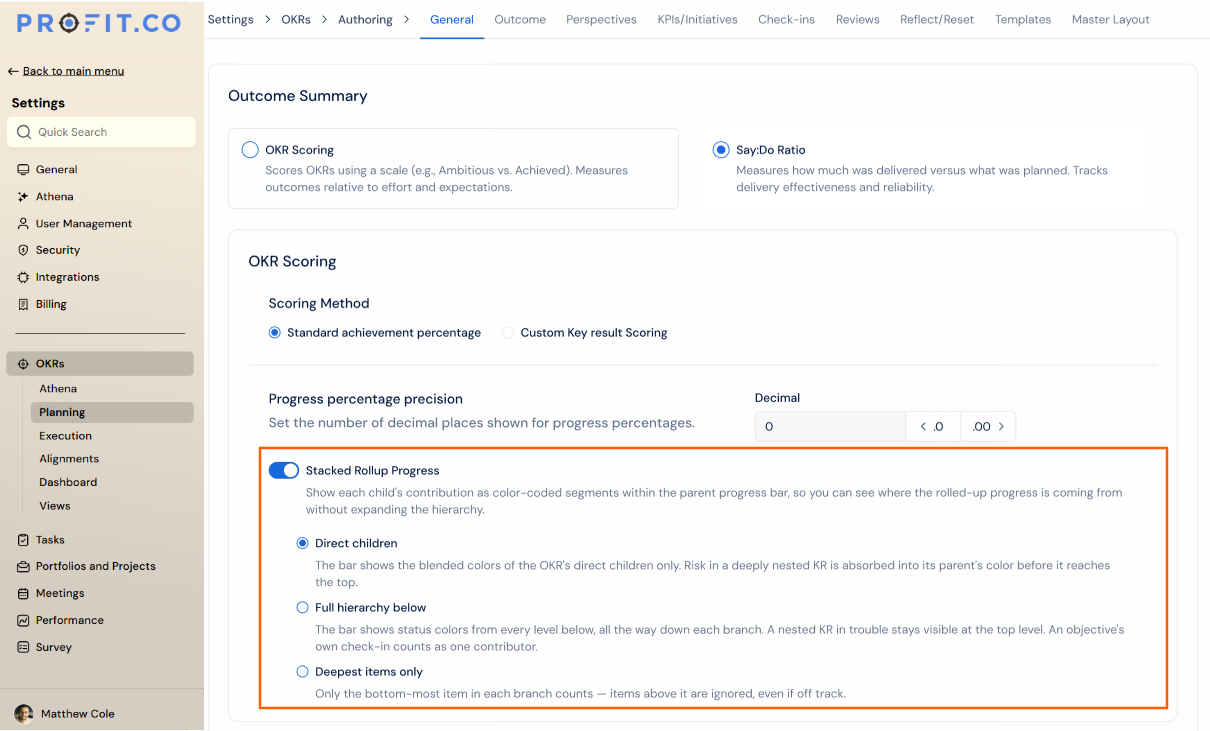1210x731 pixels.
Task: Click the Meetings icon in sidebar
Action: coord(23,593)
